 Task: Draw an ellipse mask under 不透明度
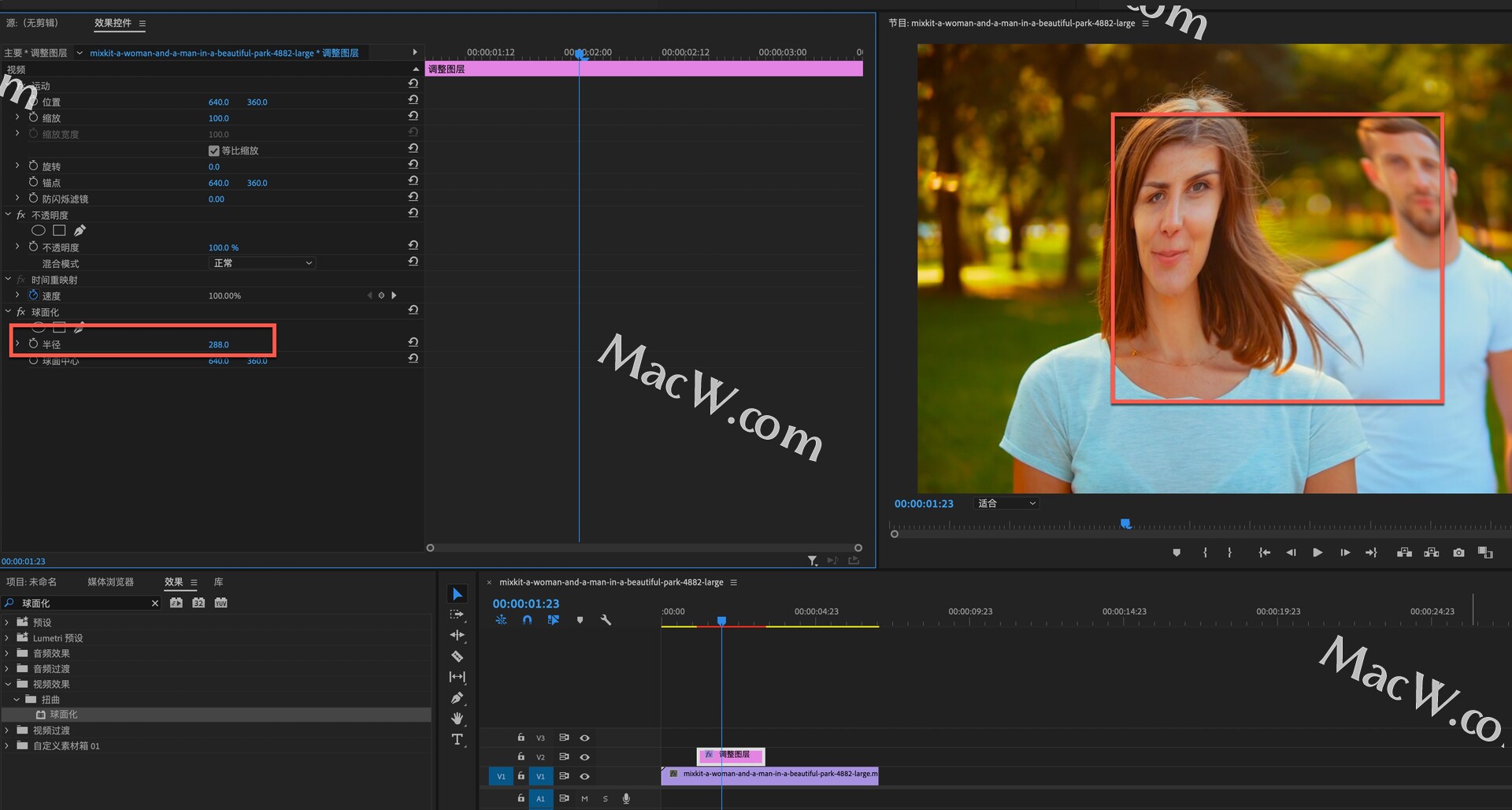(38, 231)
